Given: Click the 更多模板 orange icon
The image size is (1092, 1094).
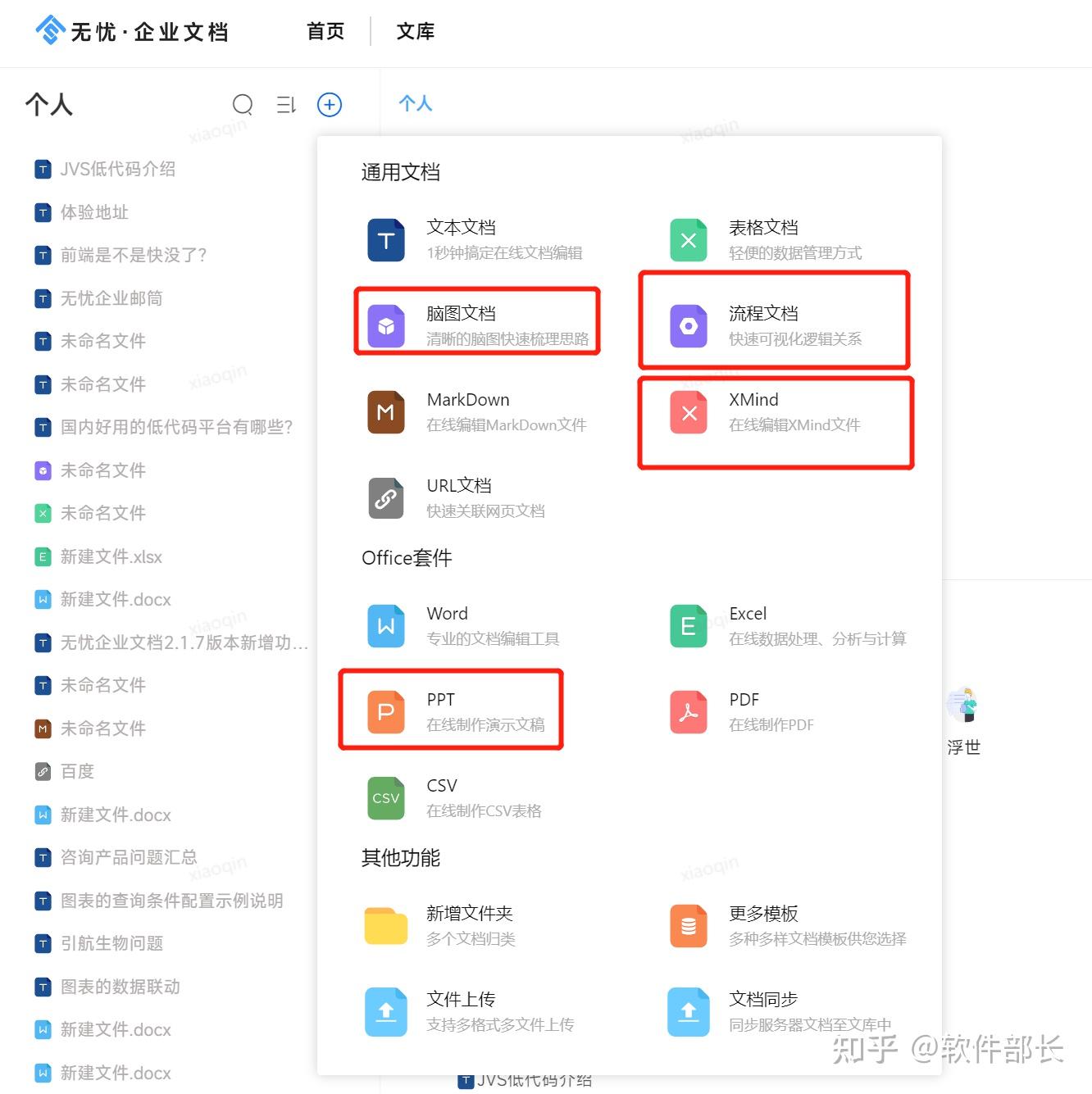Looking at the screenshot, I should click(x=689, y=926).
